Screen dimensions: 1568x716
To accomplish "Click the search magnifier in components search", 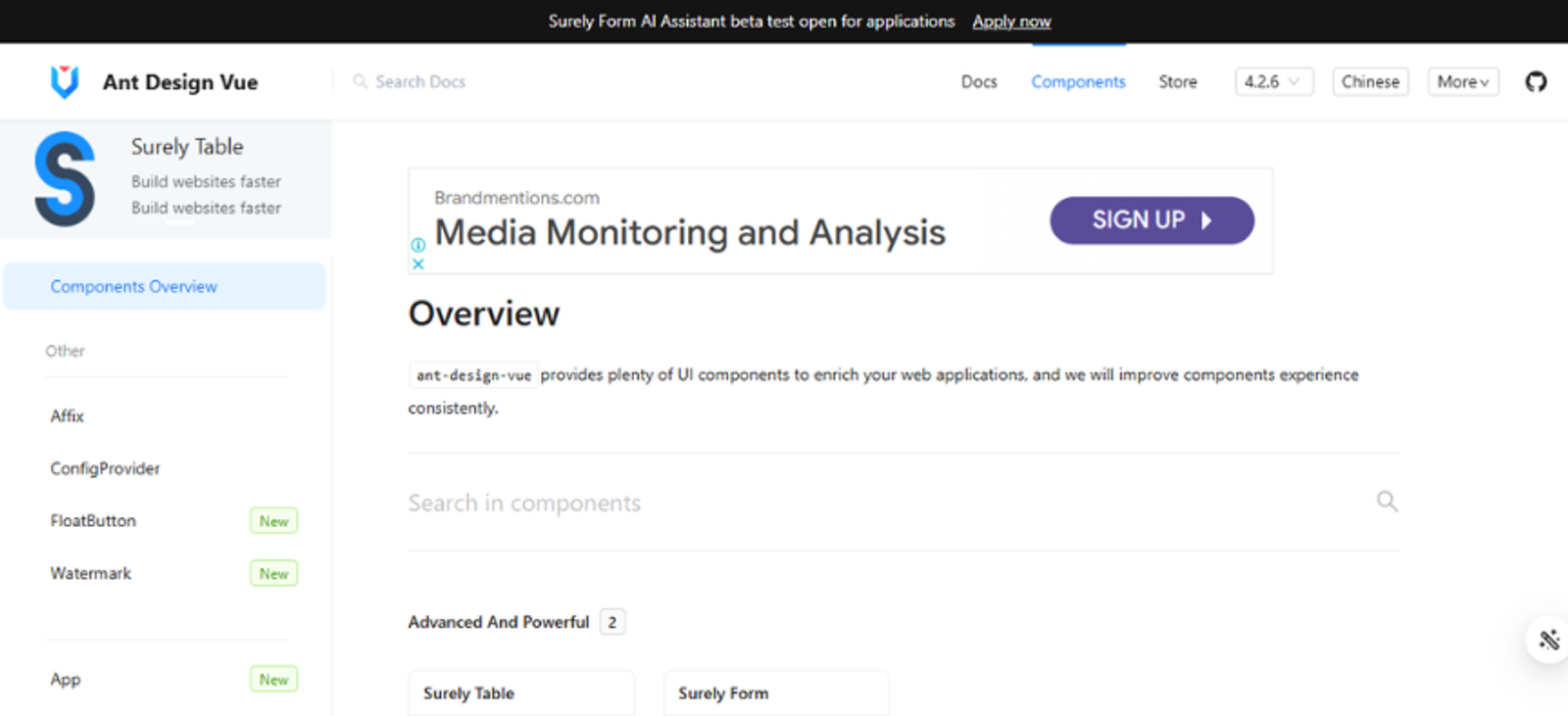I will pyautogui.click(x=1387, y=501).
